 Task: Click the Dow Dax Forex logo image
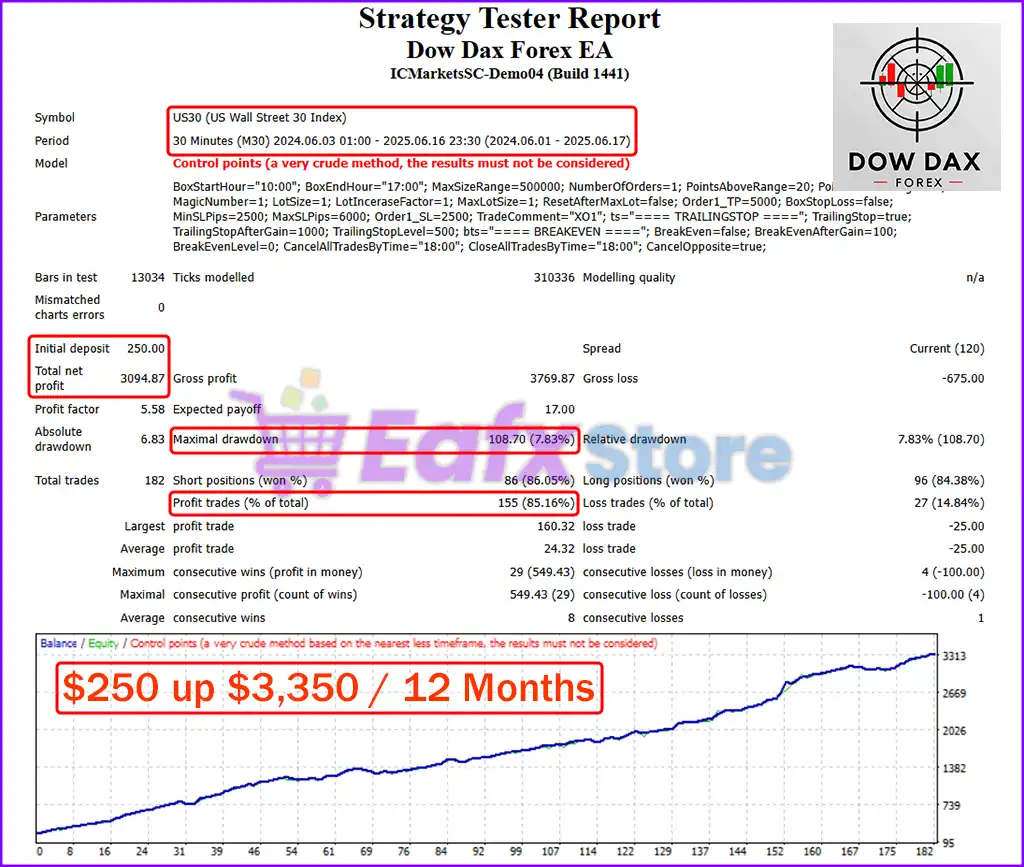[x=916, y=107]
